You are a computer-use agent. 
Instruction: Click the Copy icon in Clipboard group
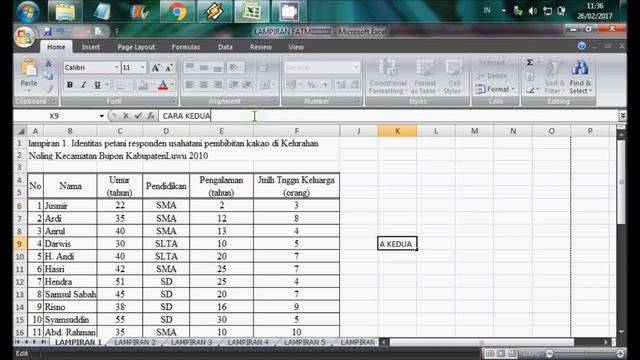pos(49,76)
